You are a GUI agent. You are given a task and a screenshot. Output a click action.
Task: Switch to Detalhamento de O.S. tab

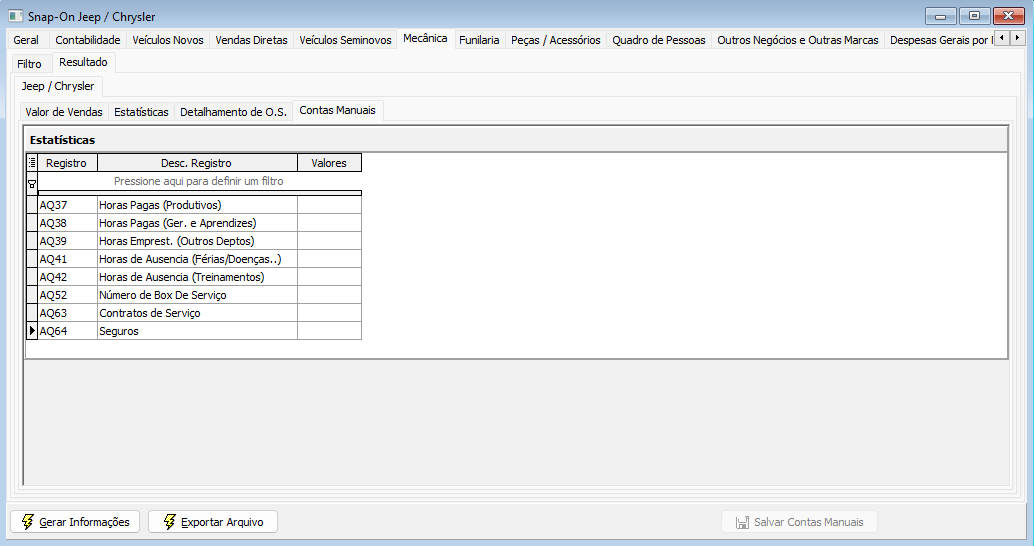pyautogui.click(x=233, y=111)
